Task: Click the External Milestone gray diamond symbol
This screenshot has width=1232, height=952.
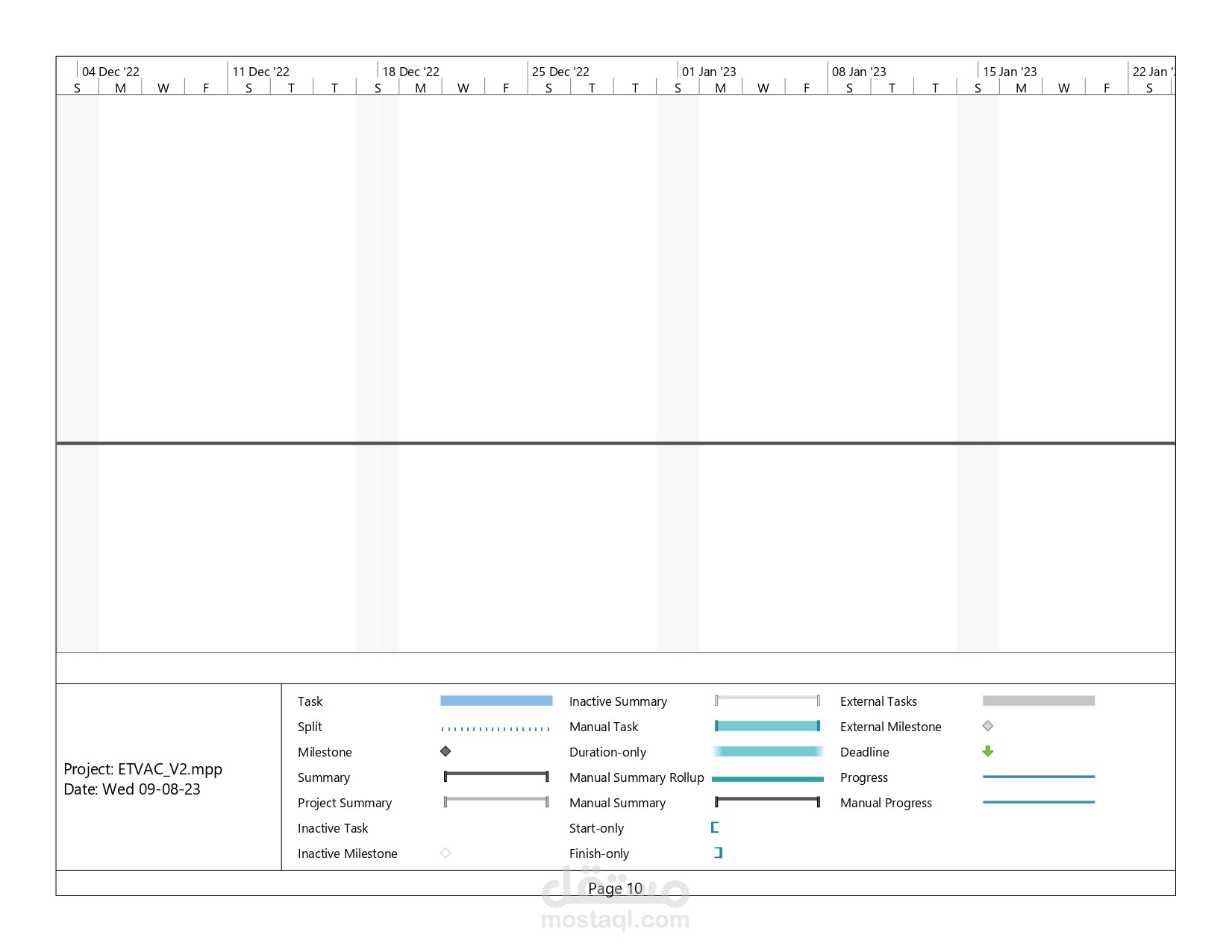Action: [x=988, y=726]
